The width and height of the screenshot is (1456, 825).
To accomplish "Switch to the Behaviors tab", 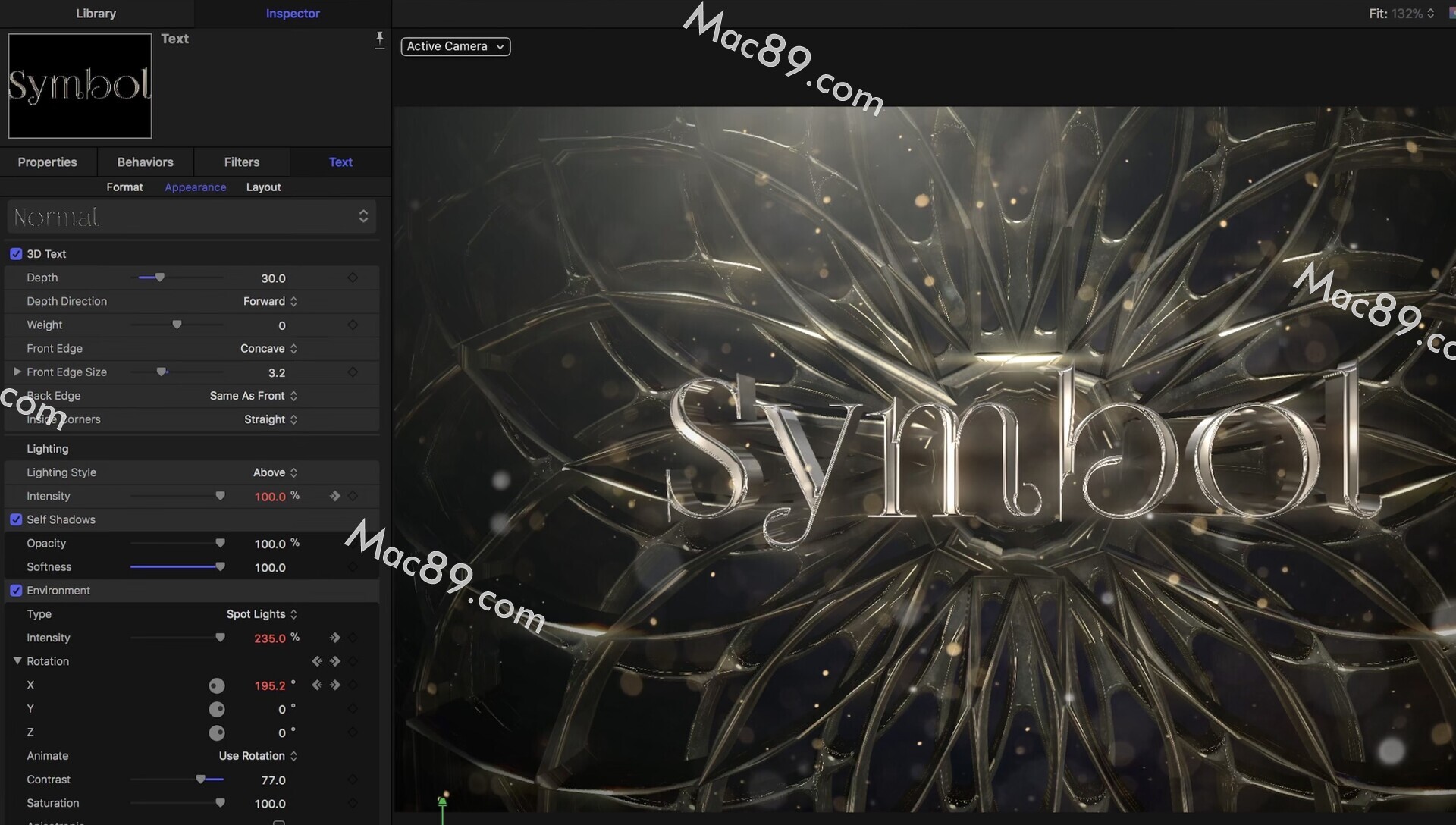I will (145, 162).
